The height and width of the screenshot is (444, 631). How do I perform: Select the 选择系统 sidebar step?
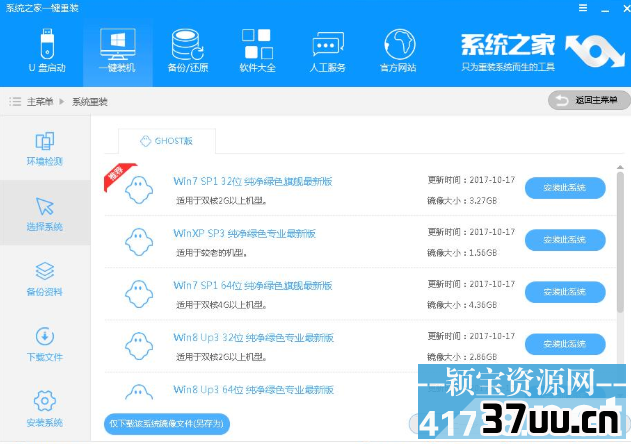point(45,214)
